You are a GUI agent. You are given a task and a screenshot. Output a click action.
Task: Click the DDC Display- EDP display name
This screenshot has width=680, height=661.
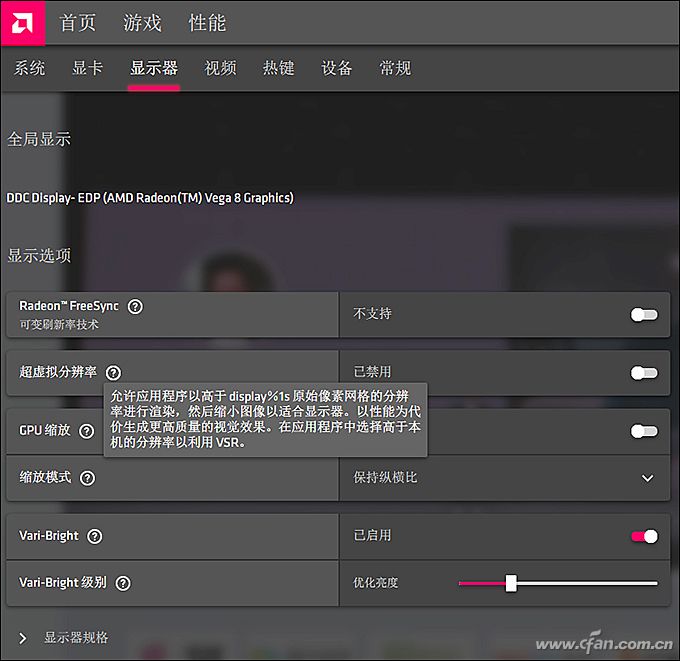[x=150, y=198]
